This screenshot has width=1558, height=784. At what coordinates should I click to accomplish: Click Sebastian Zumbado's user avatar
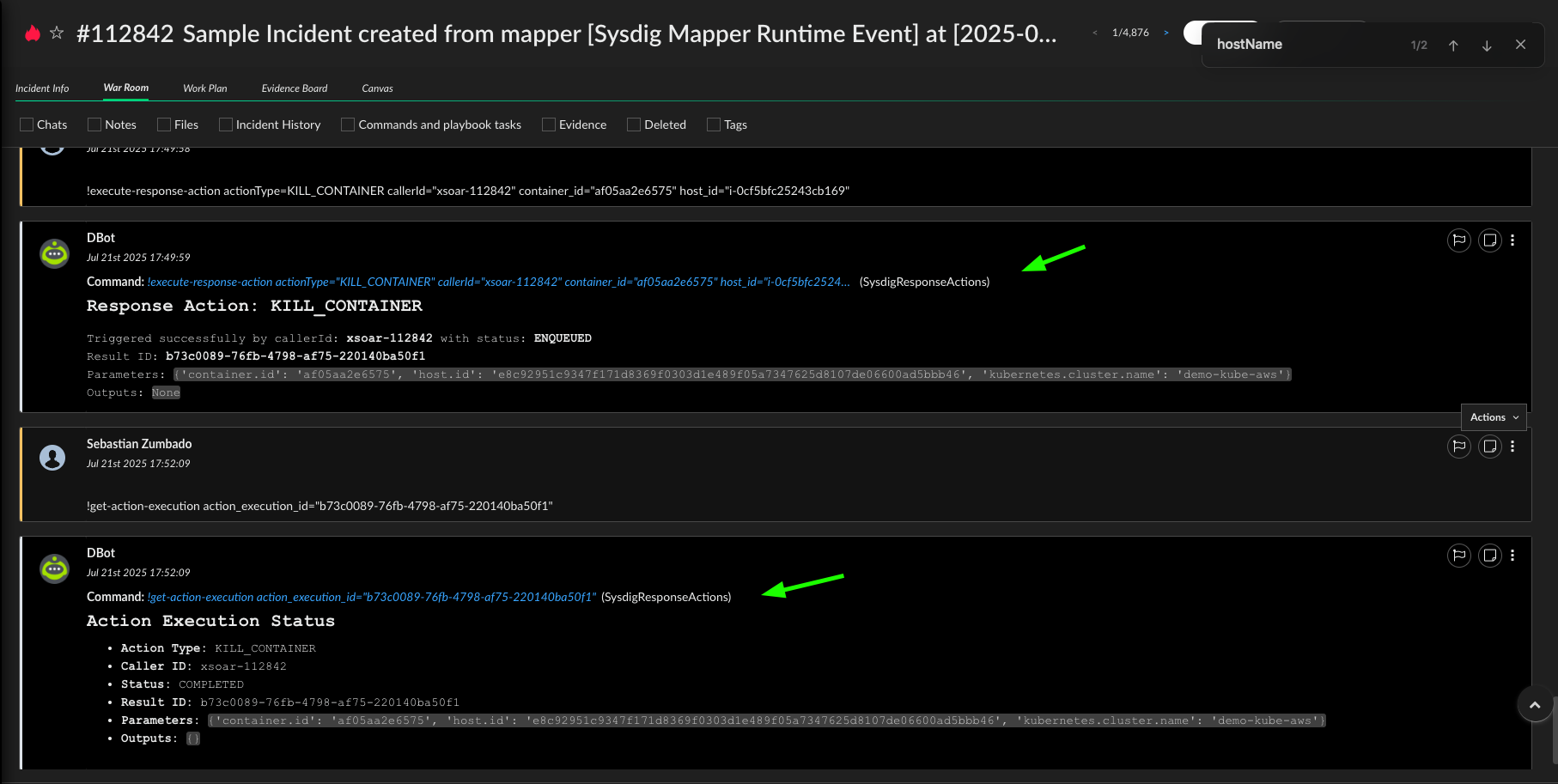click(x=52, y=458)
